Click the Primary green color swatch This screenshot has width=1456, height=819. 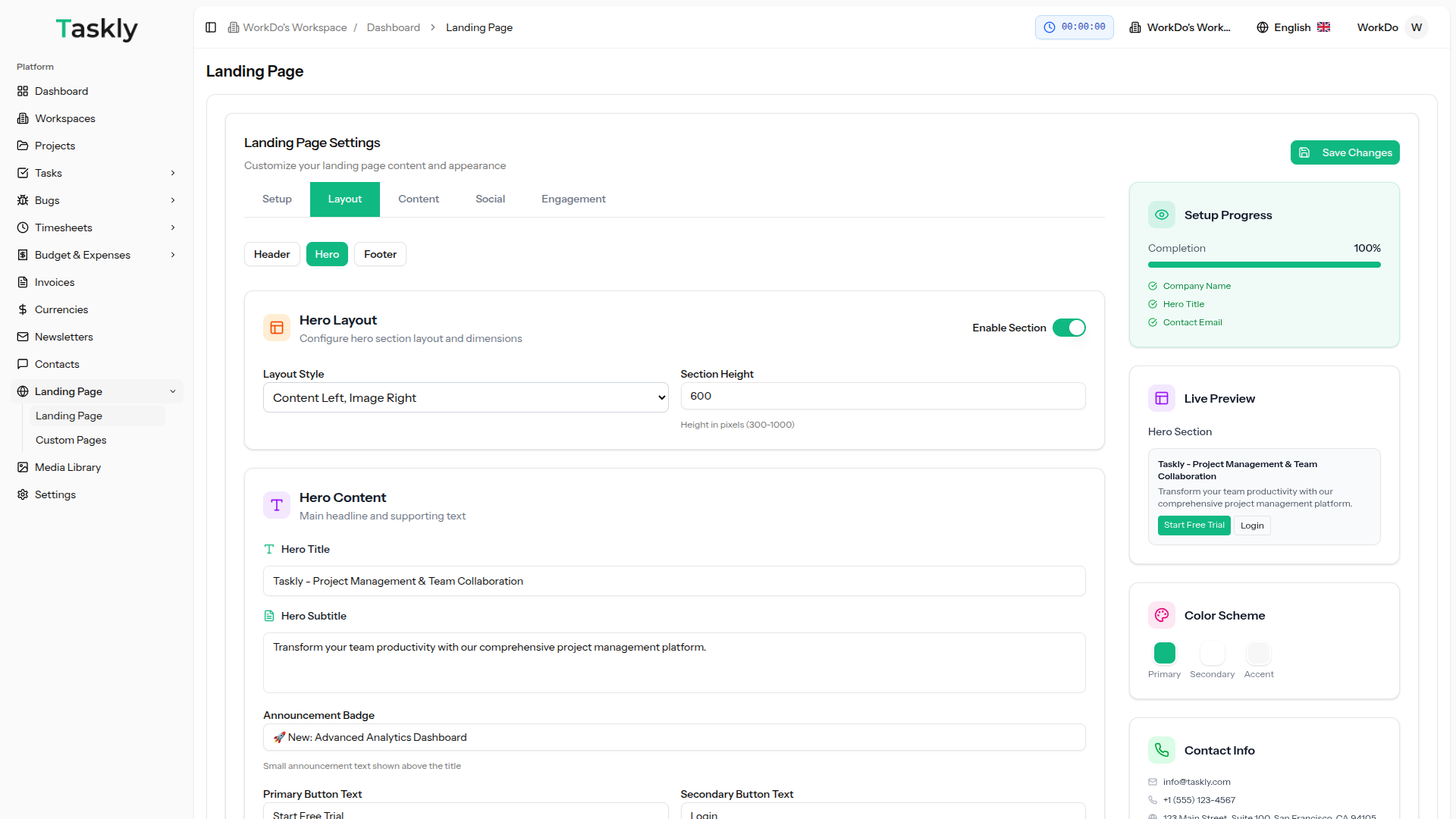pyautogui.click(x=1164, y=653)
